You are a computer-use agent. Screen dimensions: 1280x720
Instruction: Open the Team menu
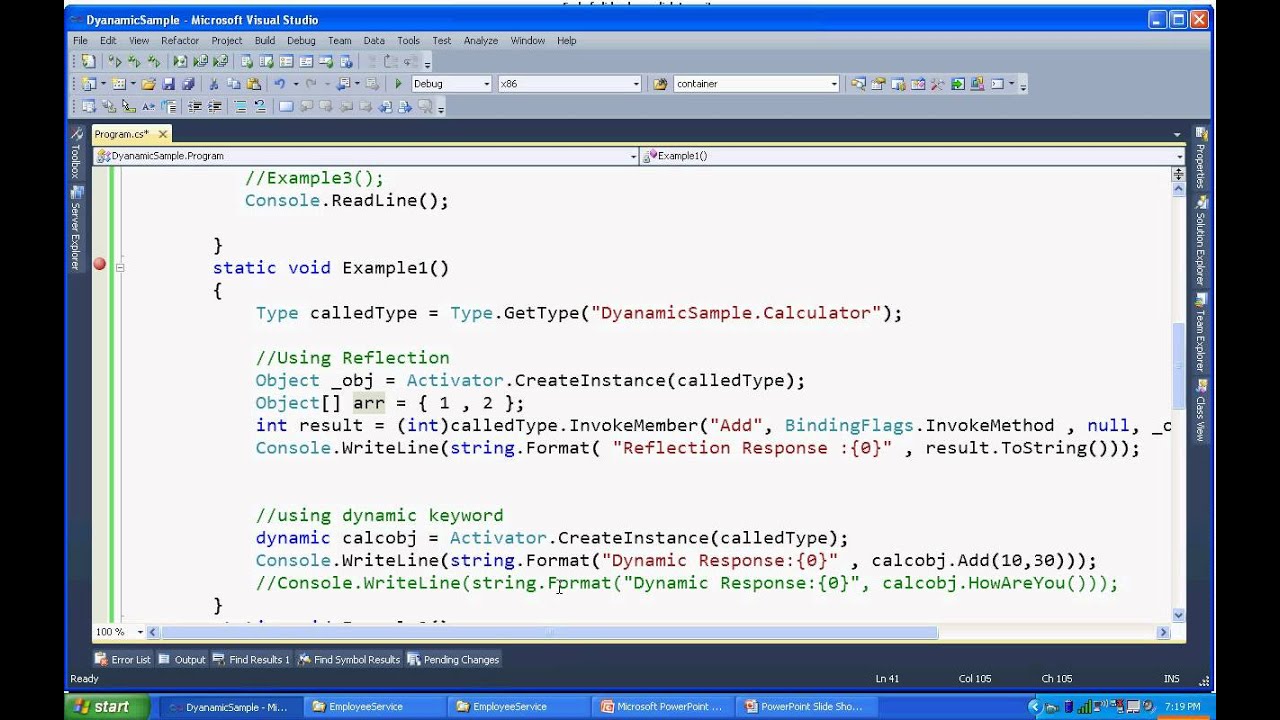tap(340, 41)
